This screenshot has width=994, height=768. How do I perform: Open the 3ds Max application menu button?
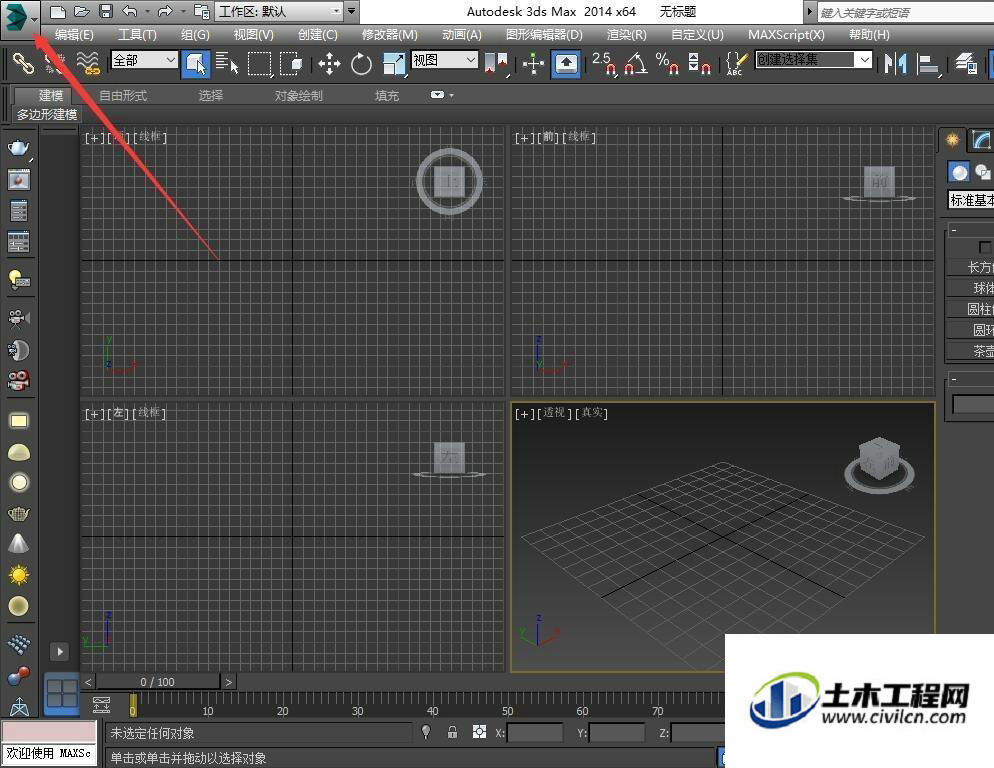pyautogui.click(x=20, y=18)
